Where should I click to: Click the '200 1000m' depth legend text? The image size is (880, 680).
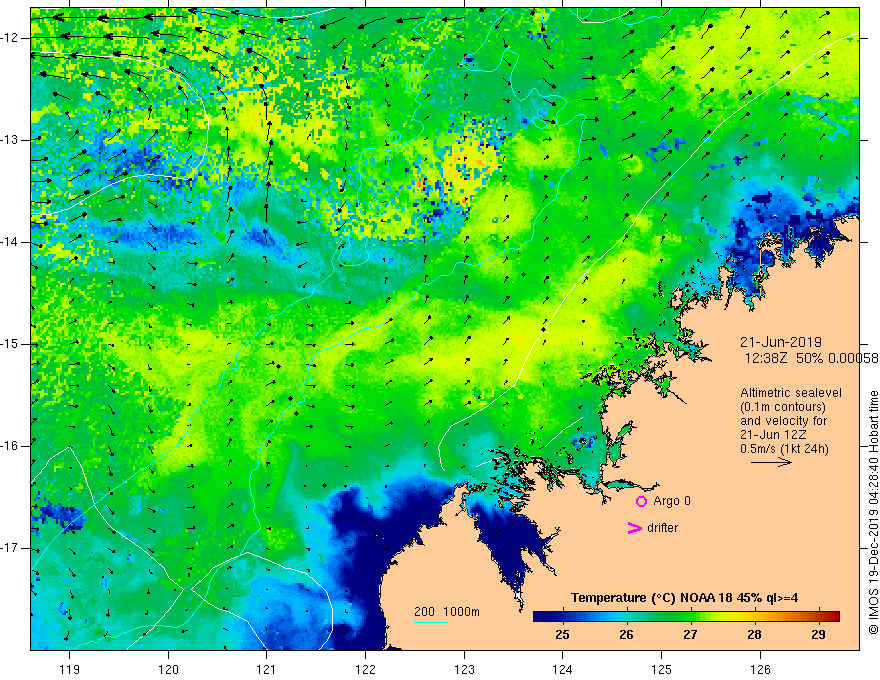click(x=447, y=612)
